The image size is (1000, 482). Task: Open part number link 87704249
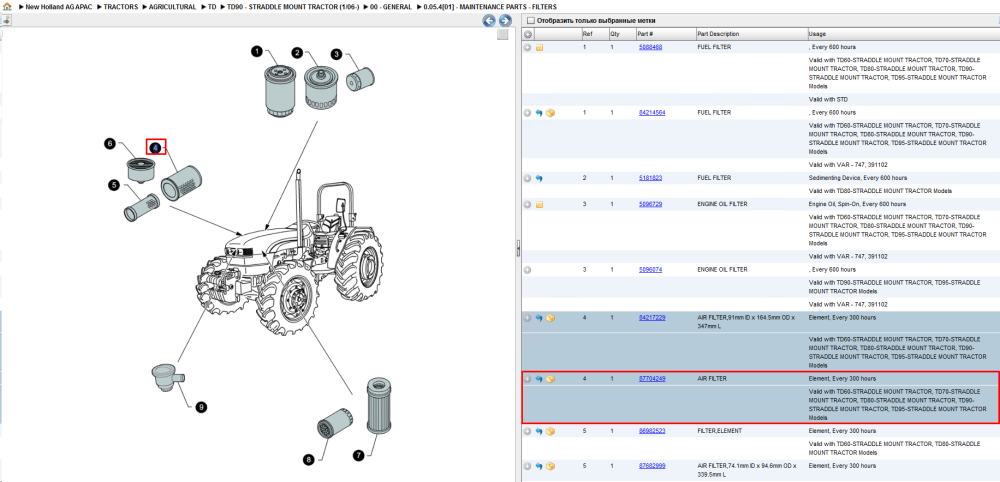(x=652, y=379)
